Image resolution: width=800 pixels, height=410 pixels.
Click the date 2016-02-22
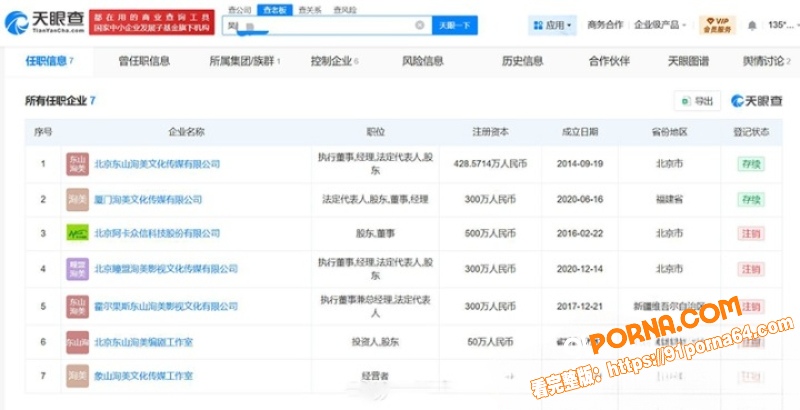(580, 234)
